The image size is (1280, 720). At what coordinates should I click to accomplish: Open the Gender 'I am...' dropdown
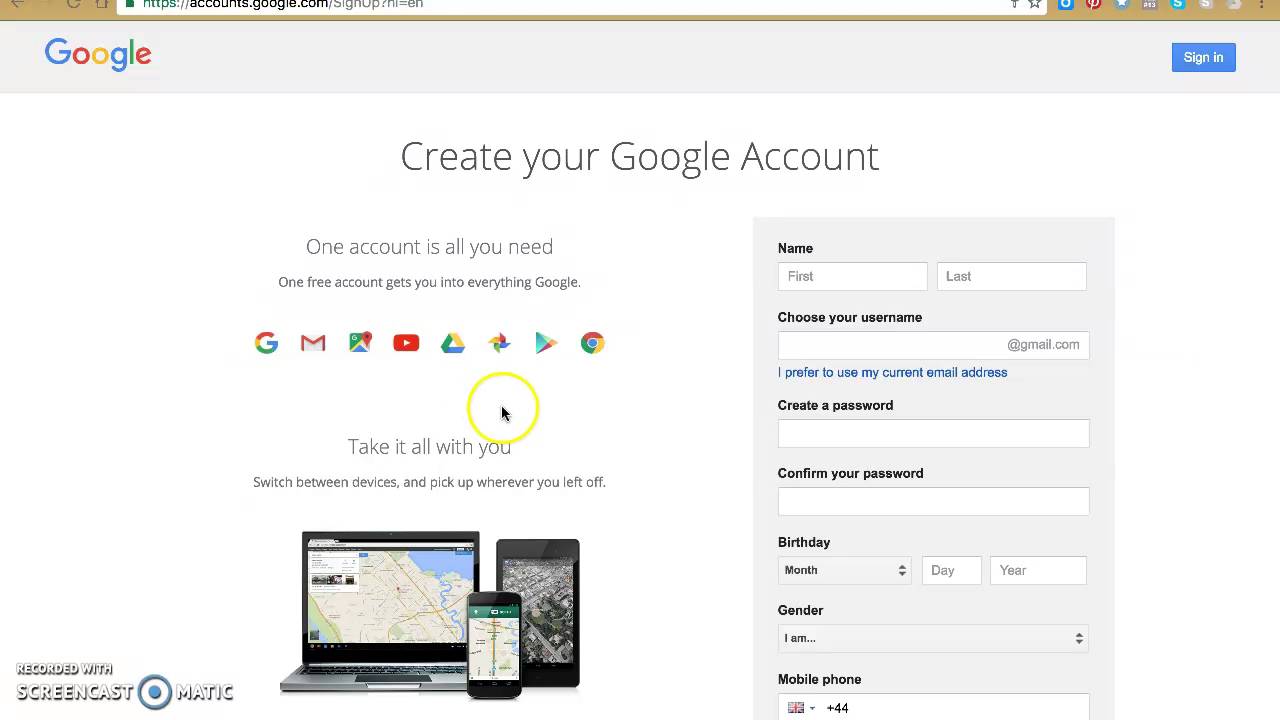tap(933, 638)
